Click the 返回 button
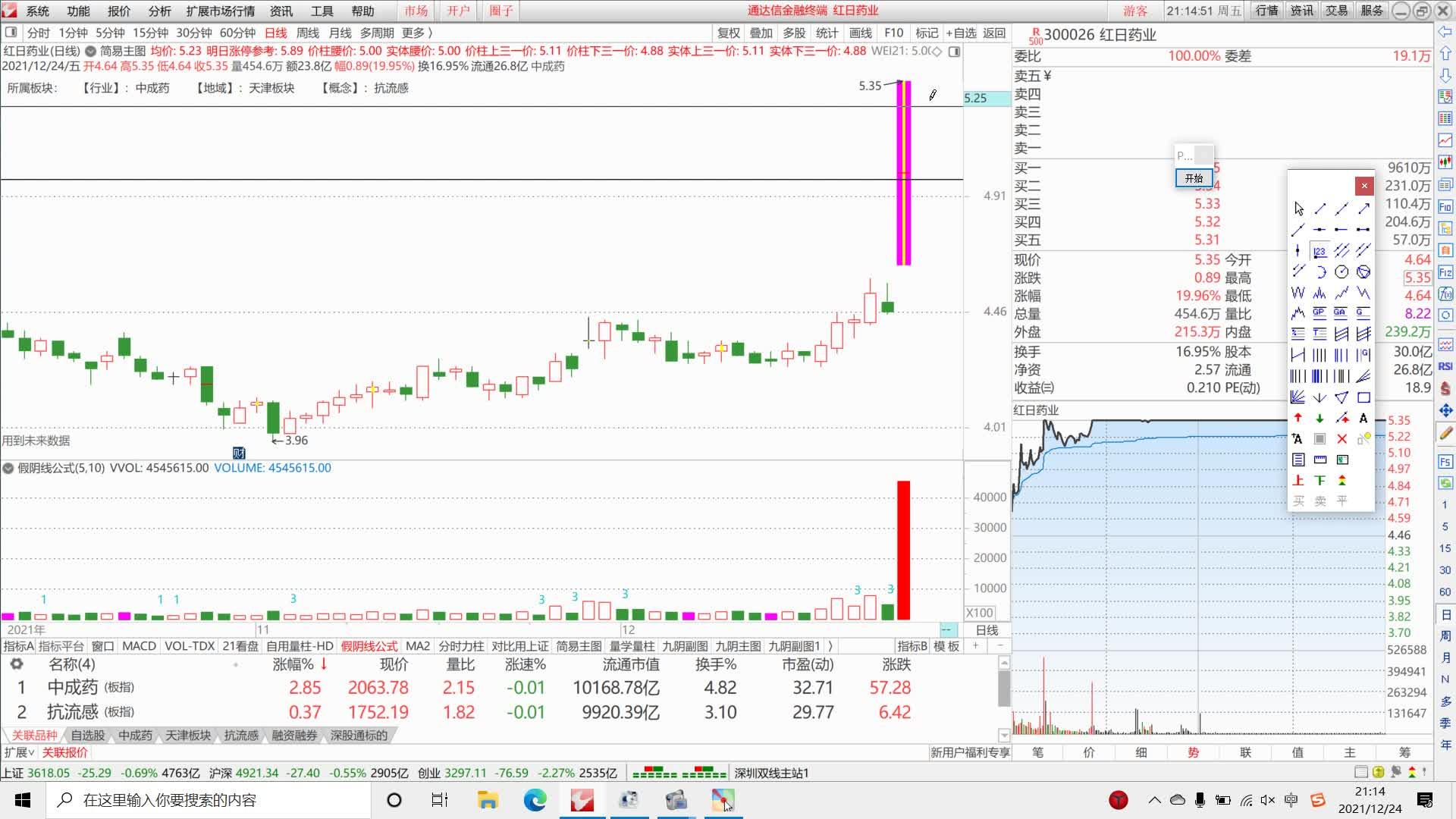 pyautogui.click(x=994, y=33)
